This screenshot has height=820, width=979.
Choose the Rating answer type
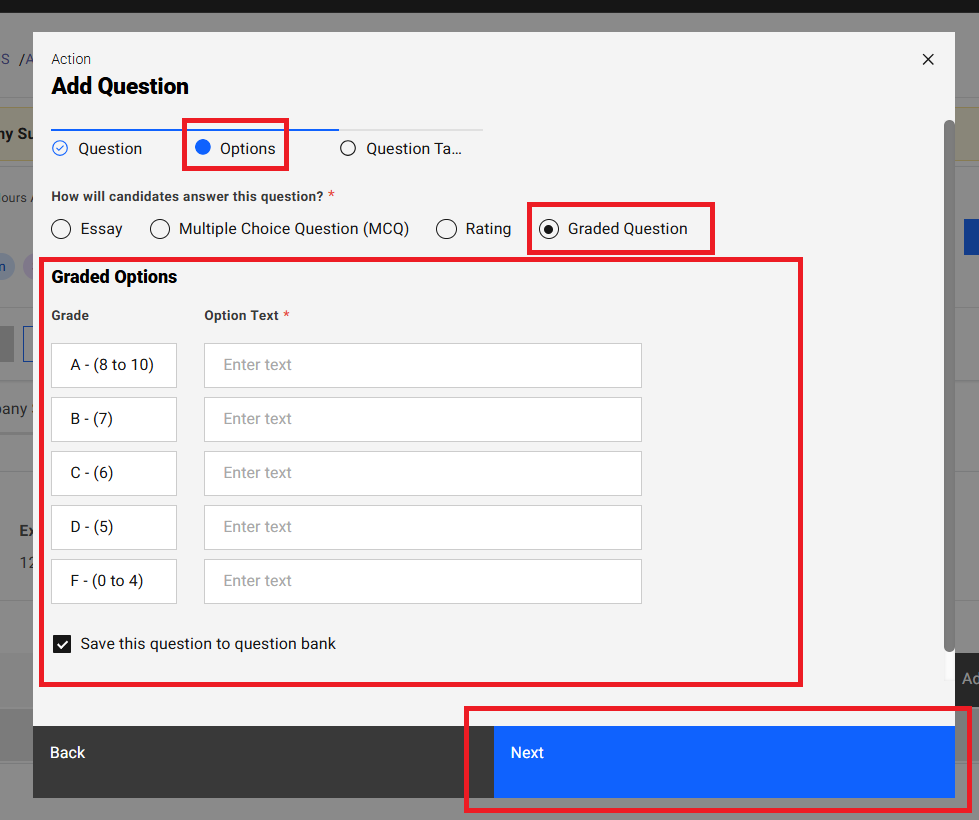coord(447,229)
